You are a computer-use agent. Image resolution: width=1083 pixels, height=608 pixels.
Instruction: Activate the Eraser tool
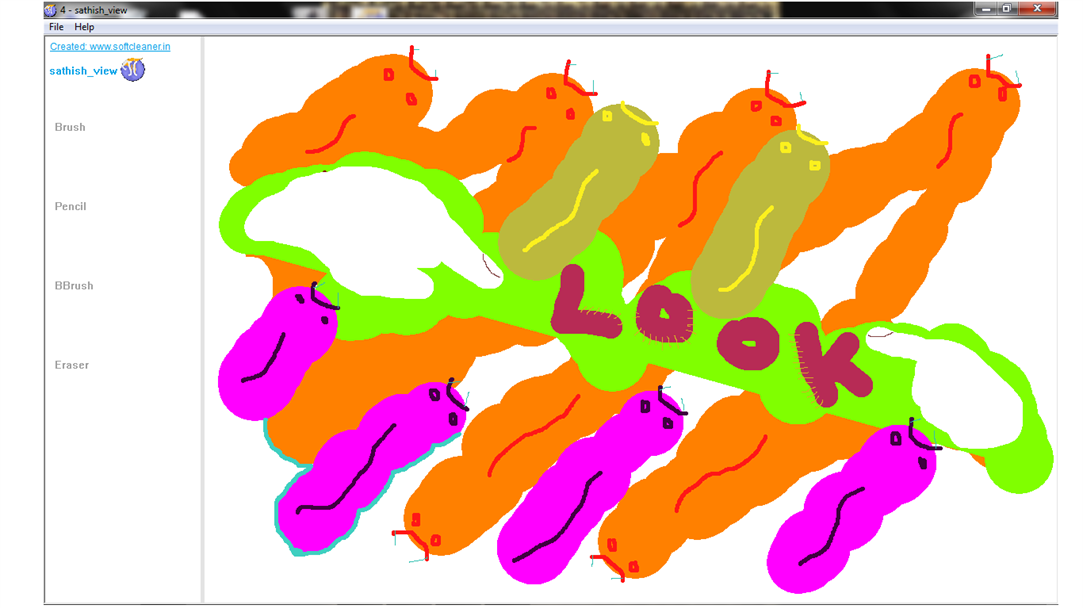click(72, 365)
